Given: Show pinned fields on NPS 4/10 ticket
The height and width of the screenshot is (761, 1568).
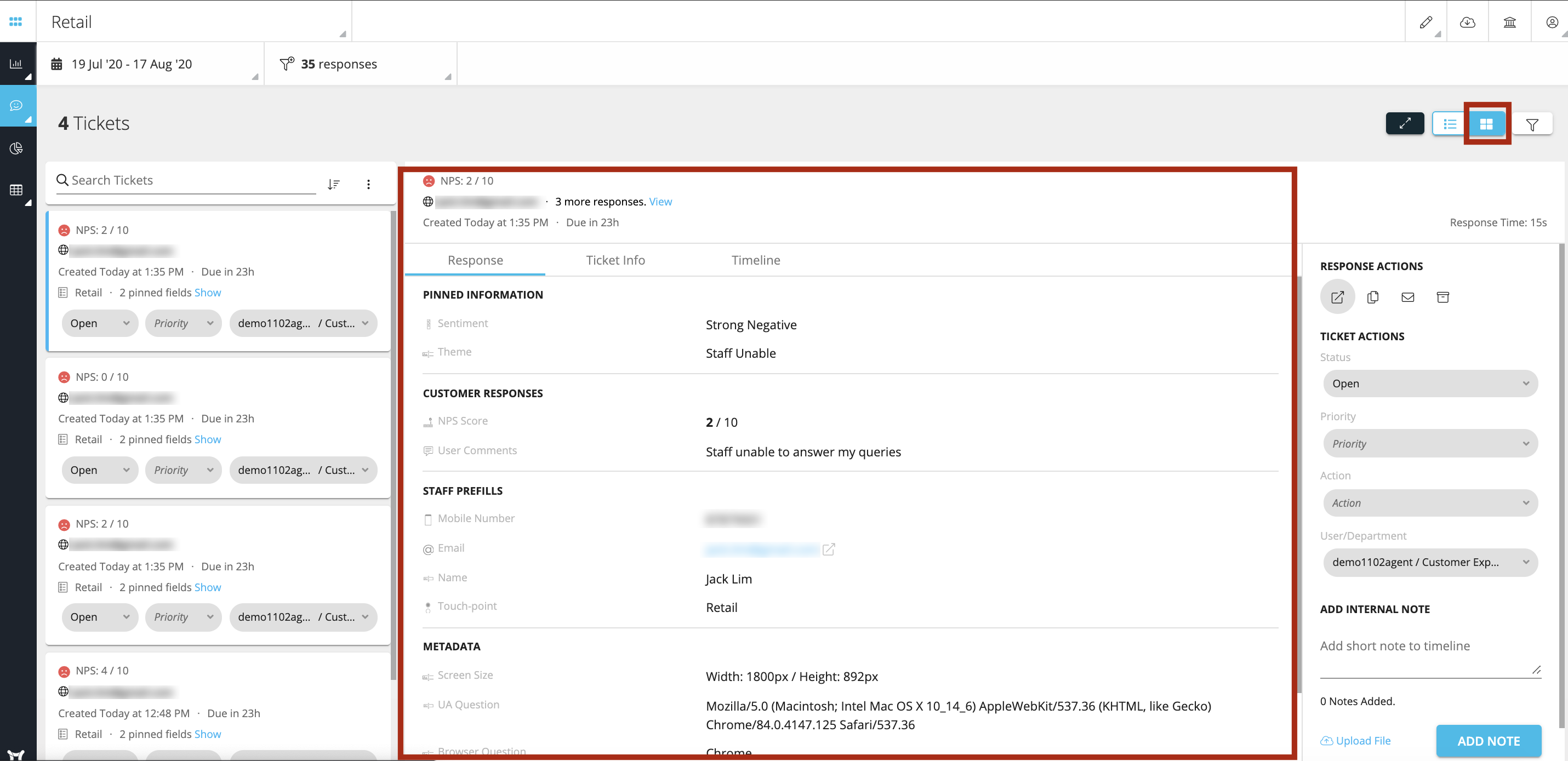Looking at the screenshot, I should pos(208,734).
